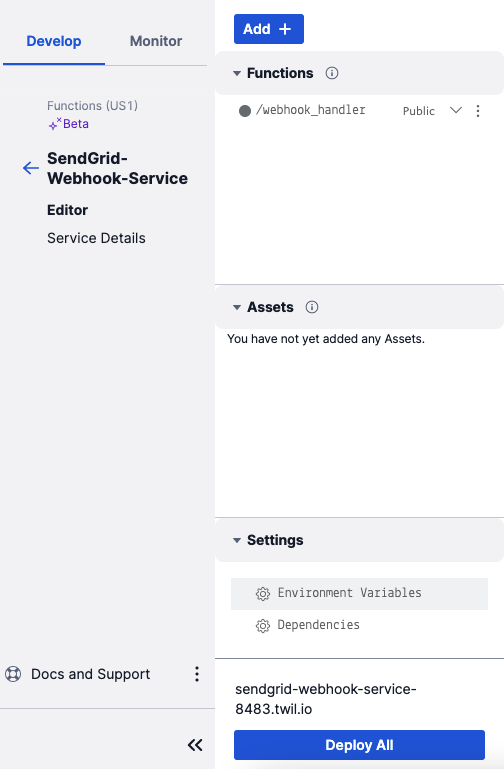The height and width of the screenshot is (769, 504).
Task: Click the webhook_handler status dot
Action: coord(245,111)
